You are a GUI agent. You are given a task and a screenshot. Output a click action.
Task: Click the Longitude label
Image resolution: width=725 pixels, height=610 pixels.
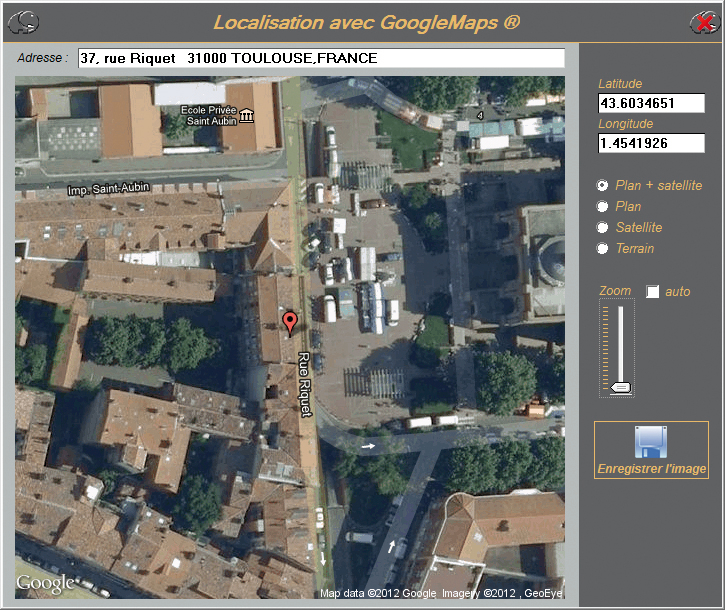(x=626, y=124)
